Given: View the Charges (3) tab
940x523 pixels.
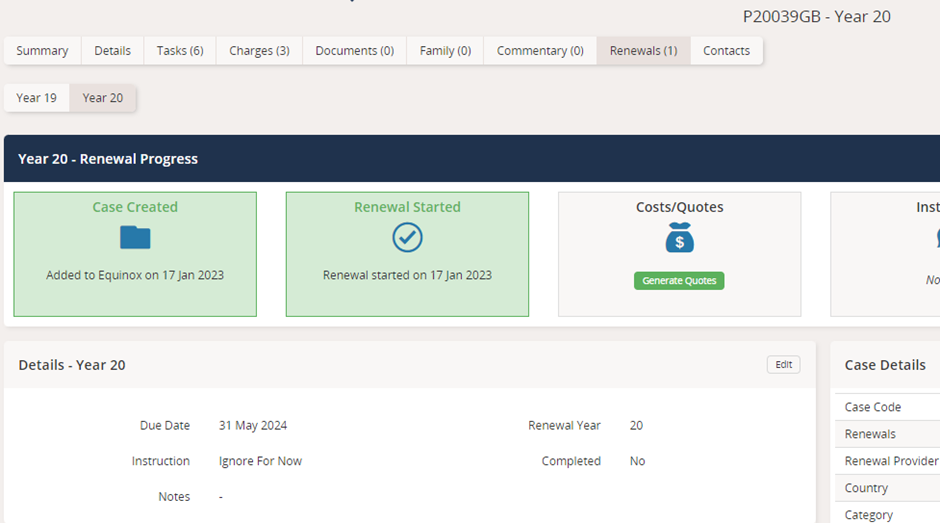Looking at the screenshot, I should pyautogui.click(x=259, y=51).
